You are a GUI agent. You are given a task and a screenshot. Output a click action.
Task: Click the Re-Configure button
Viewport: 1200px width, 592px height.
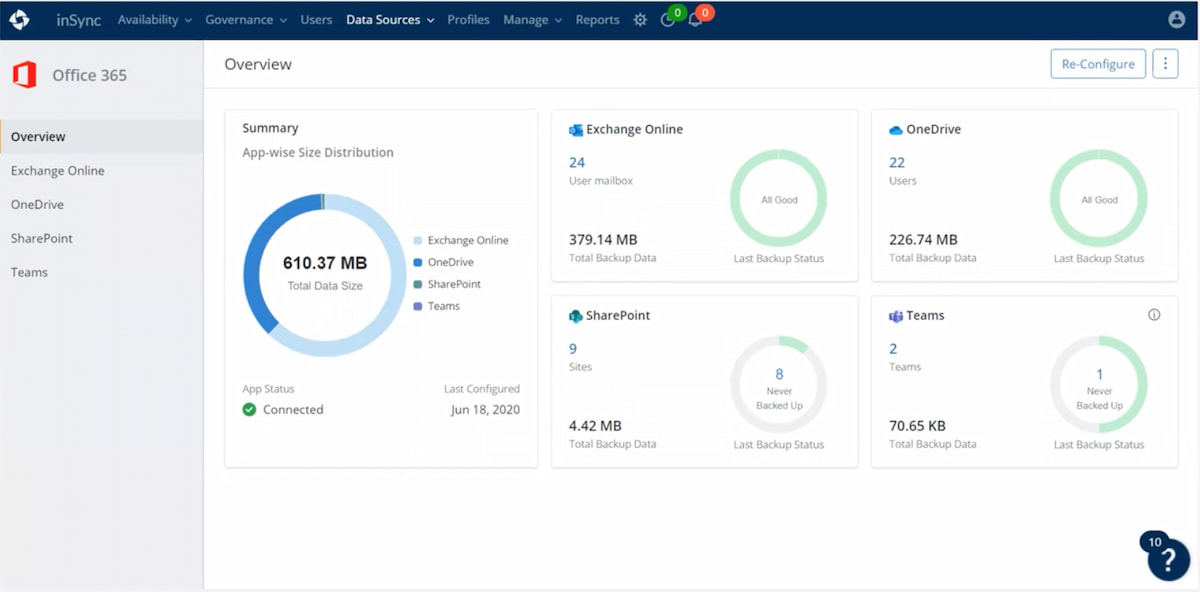click(x=1098, y=63)
